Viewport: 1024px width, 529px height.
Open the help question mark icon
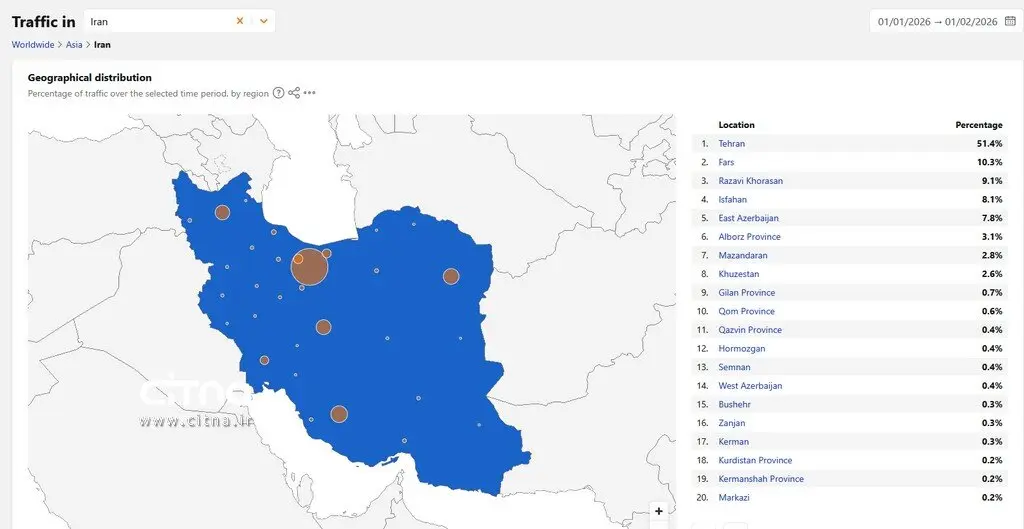278,93
